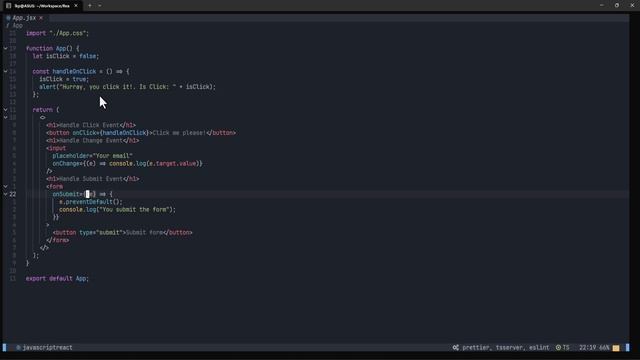
Task: Minimize the terminal window
Action: click(602, 5)
